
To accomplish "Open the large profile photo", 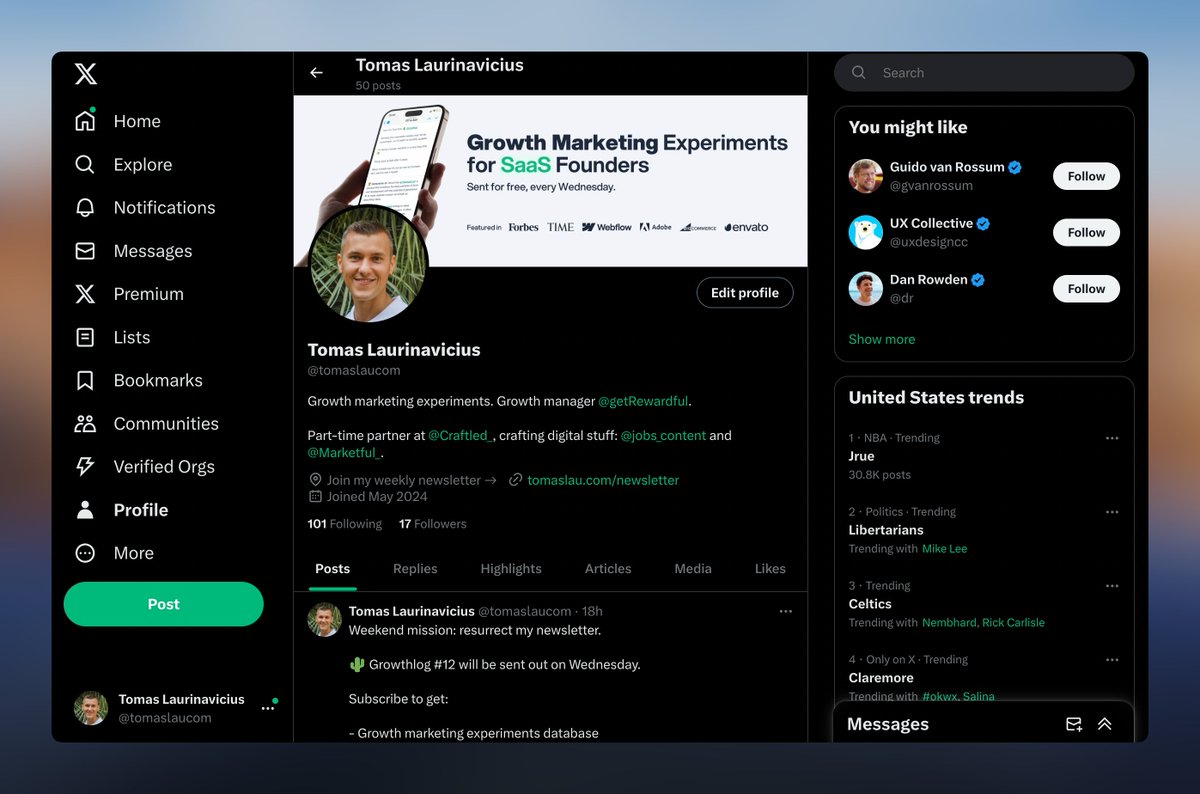I will [x=369, y=264].
